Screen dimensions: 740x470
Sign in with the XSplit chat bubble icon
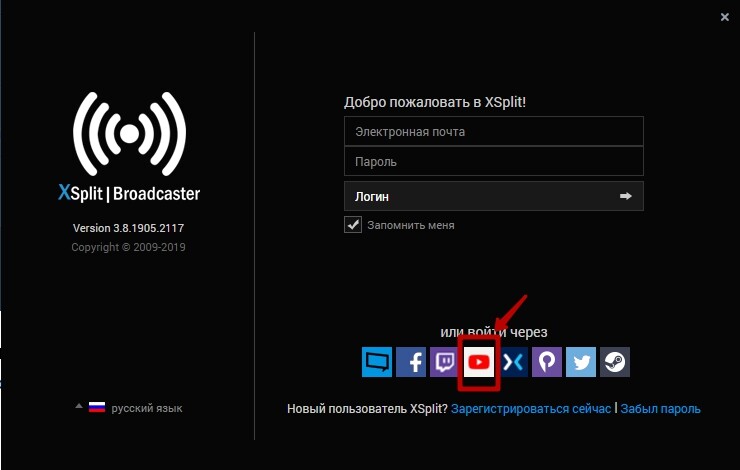click(377, 362)
